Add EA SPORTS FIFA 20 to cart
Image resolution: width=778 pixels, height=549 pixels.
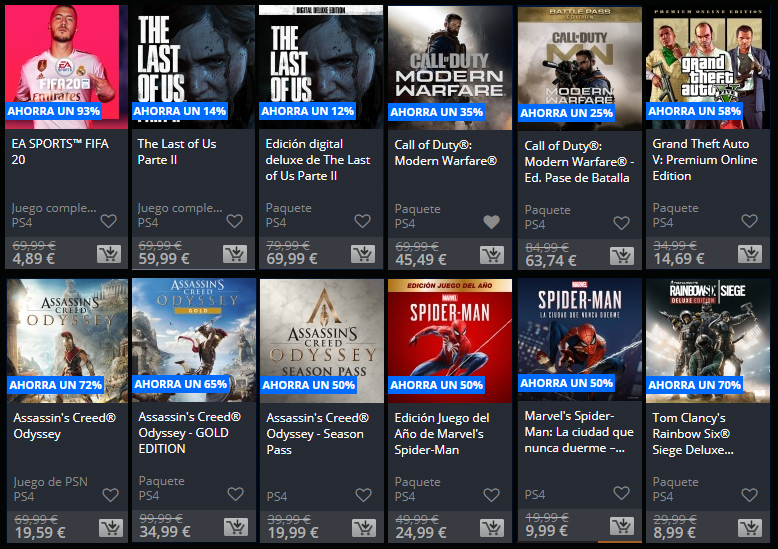pos(109,254)
